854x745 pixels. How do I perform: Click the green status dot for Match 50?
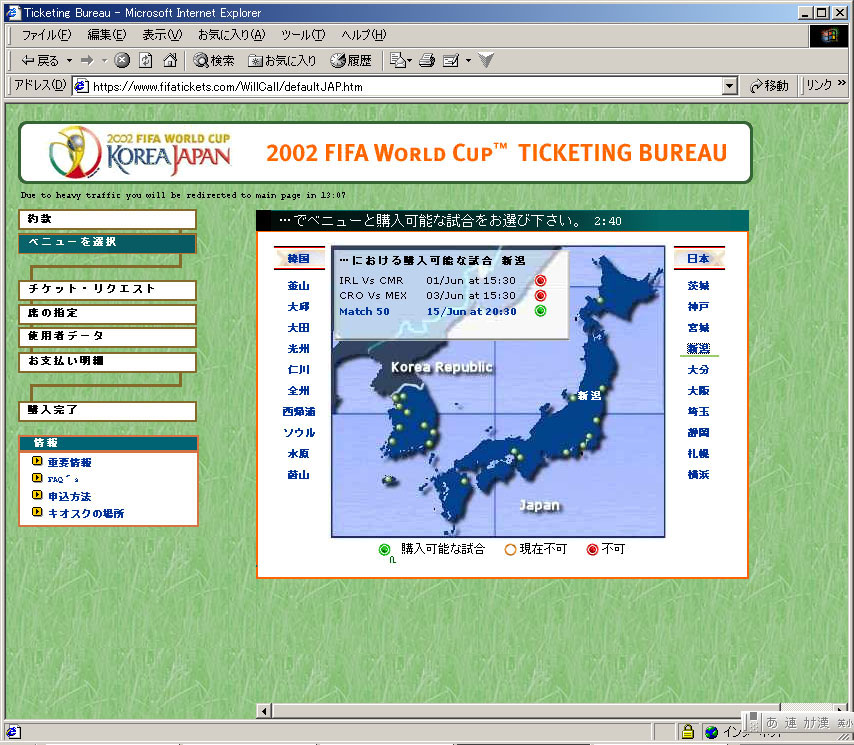pyautogui.click(x=540, y=311)
